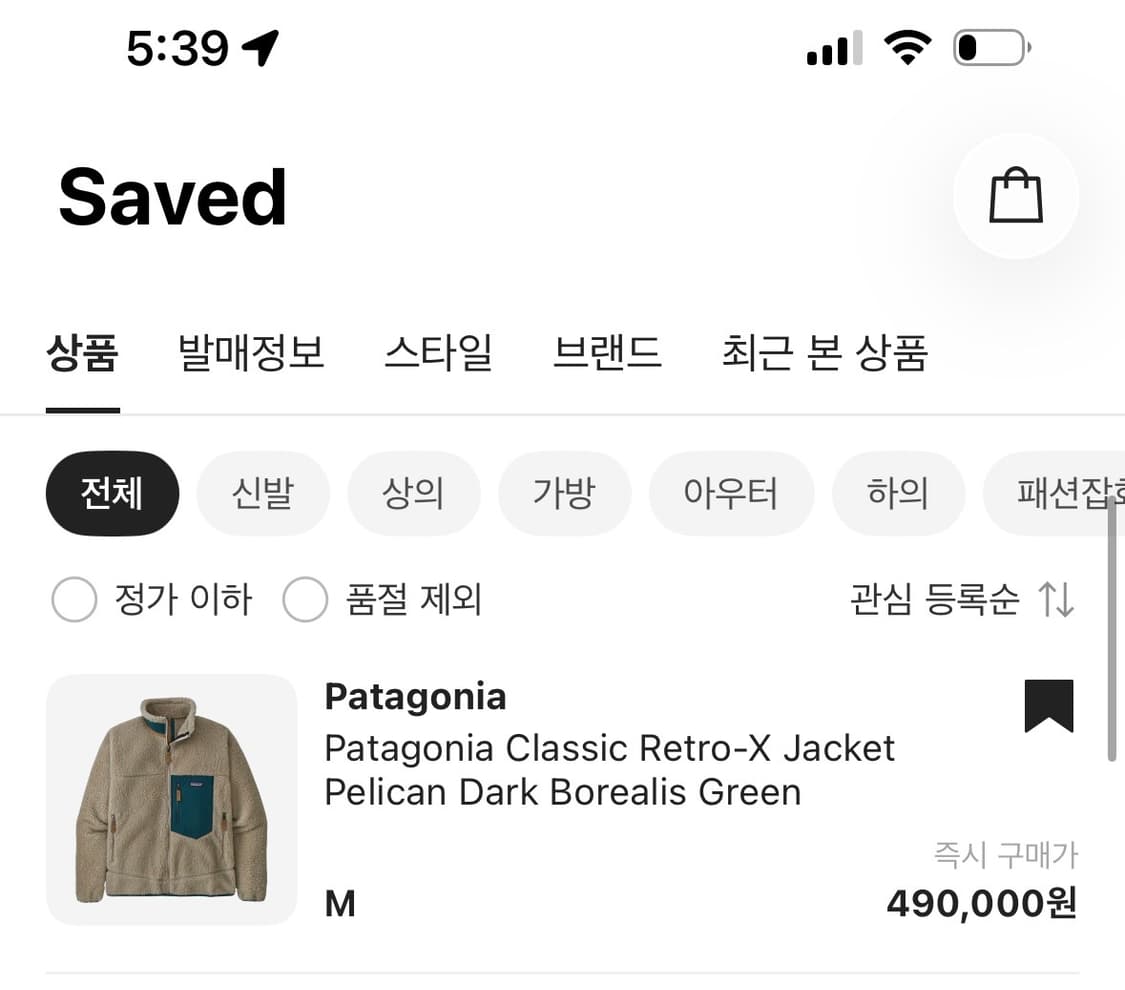The image size is (1125, 990).
Task: Select the 아우터 filter chip
Action: pyautogui.click(x=731, y=493)
